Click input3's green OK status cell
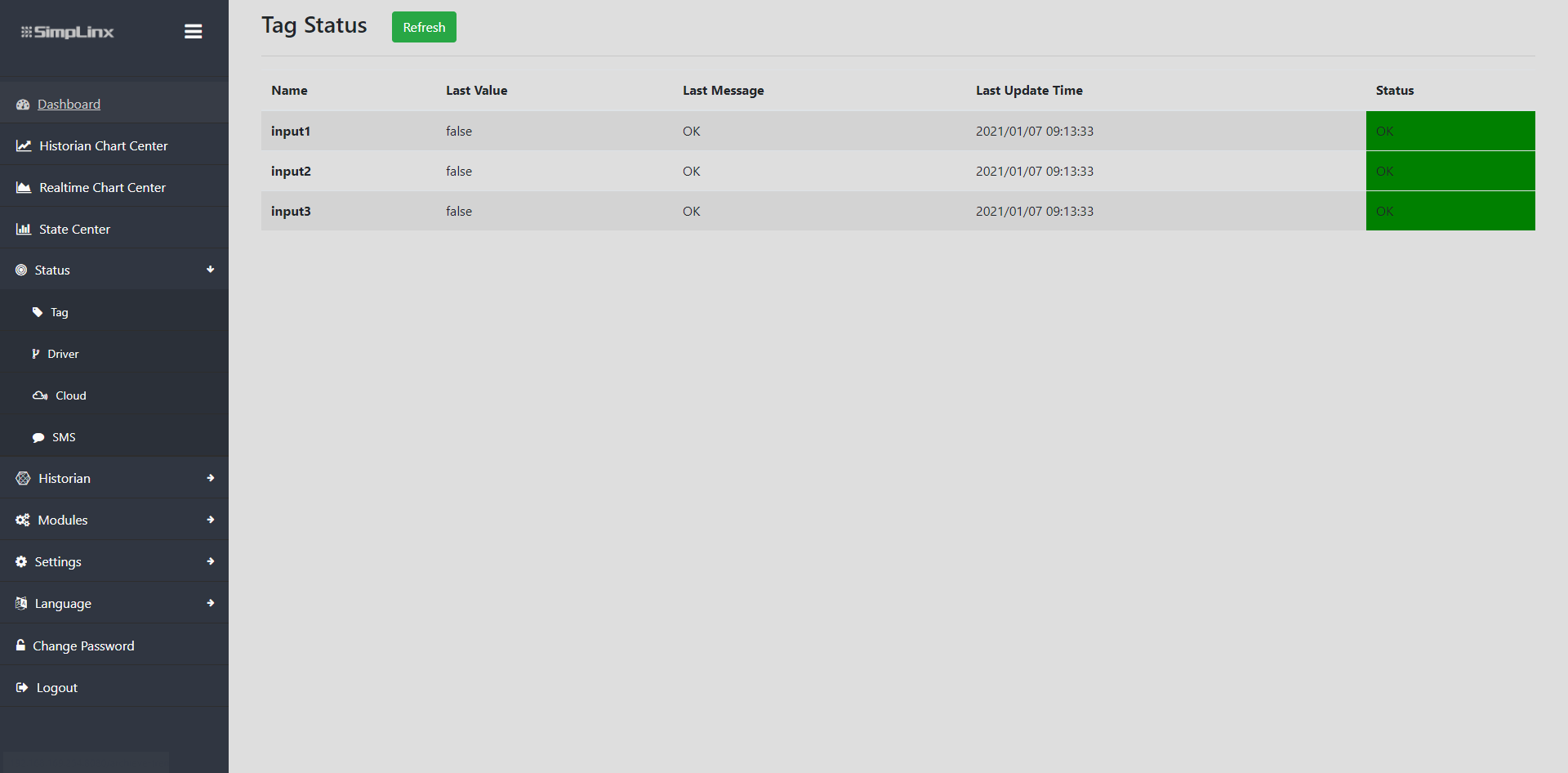Screen dimensions: 1568x773 pos(1450,211)
